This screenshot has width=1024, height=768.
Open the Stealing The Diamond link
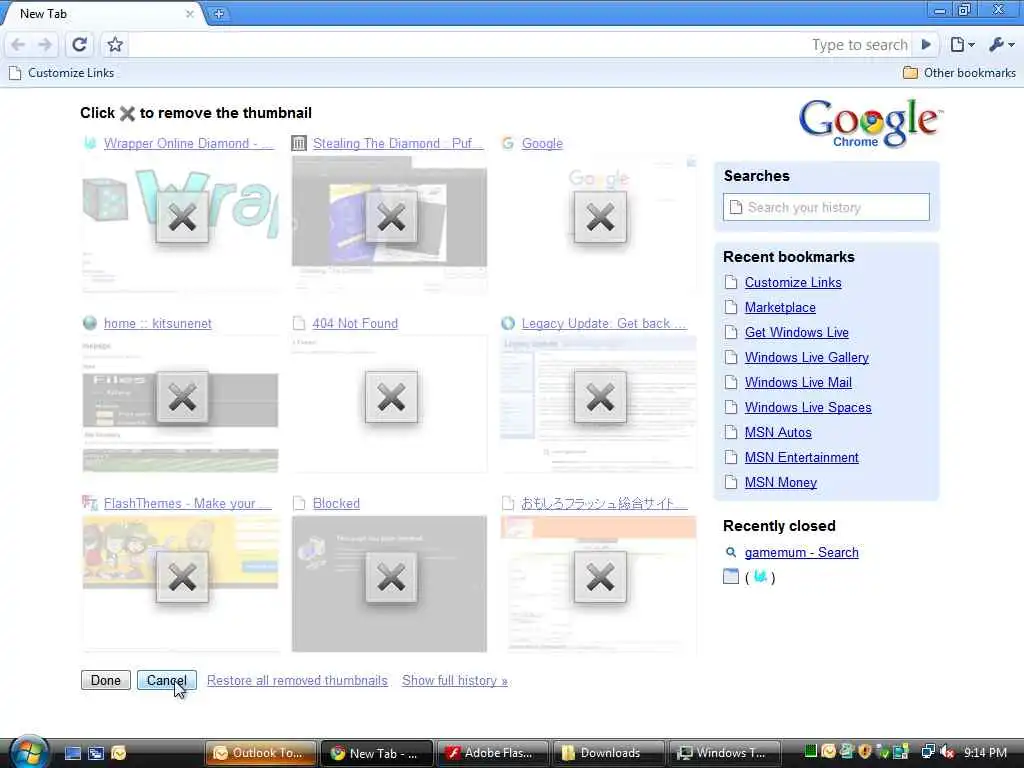click(x=398, y=144)
